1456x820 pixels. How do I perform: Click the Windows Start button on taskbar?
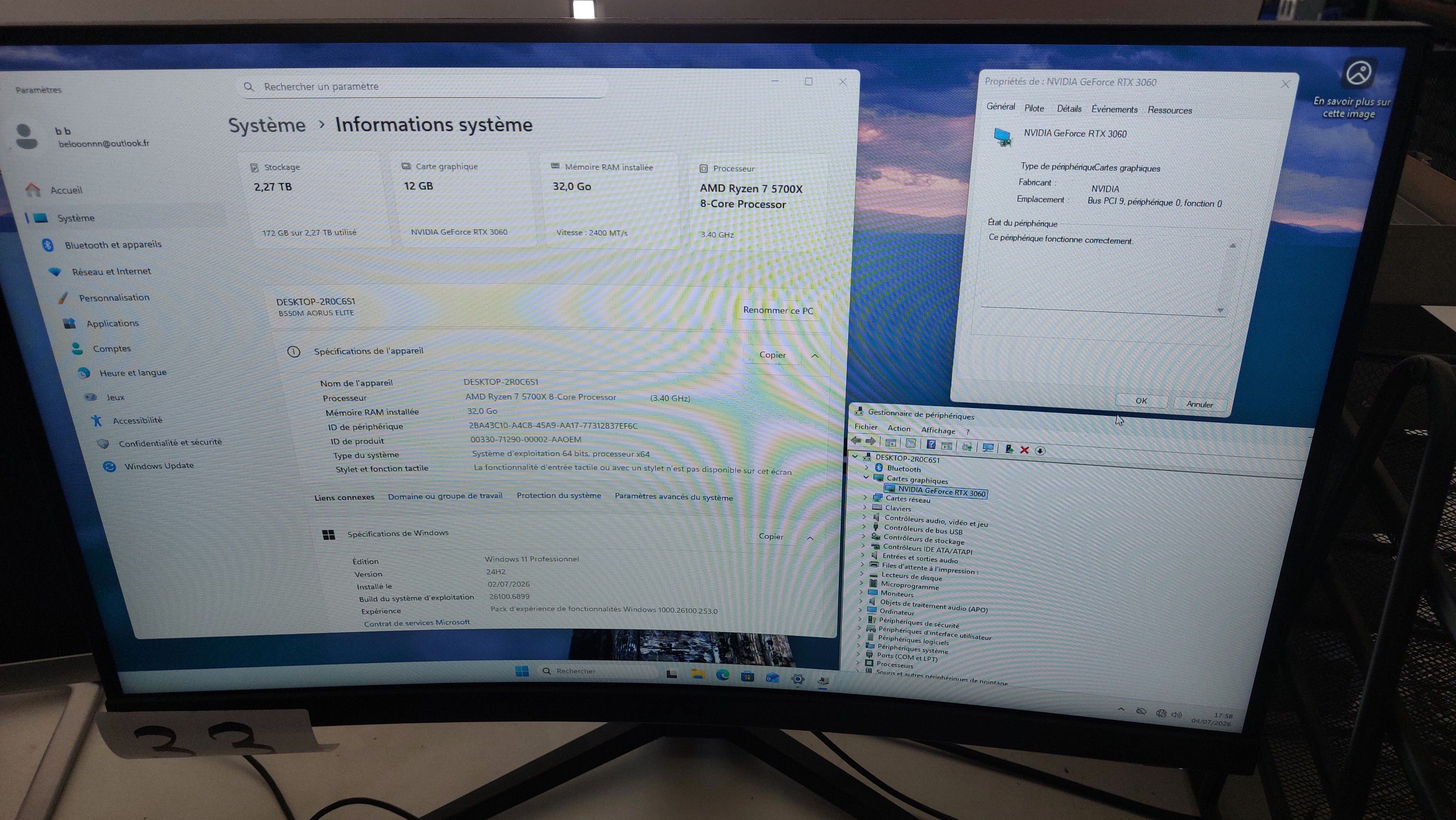click(522, 671)
